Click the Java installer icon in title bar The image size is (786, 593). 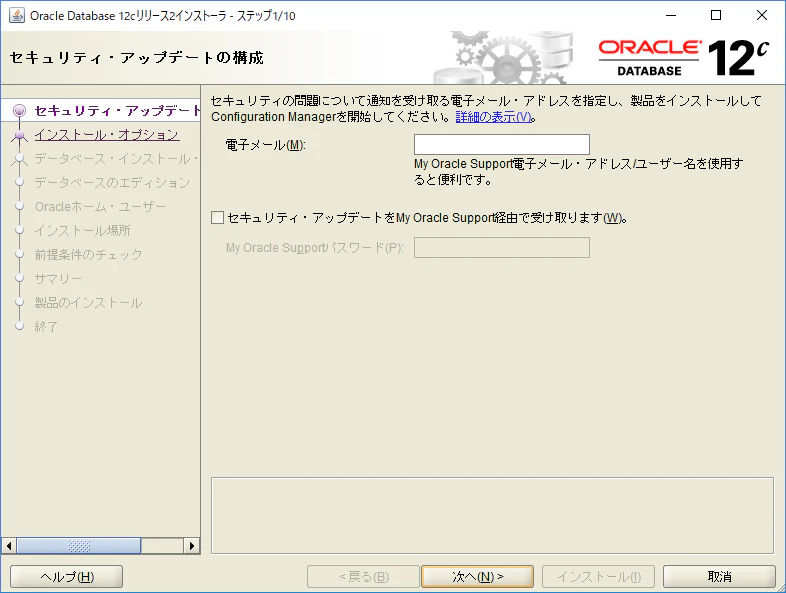tap(17, 16)
